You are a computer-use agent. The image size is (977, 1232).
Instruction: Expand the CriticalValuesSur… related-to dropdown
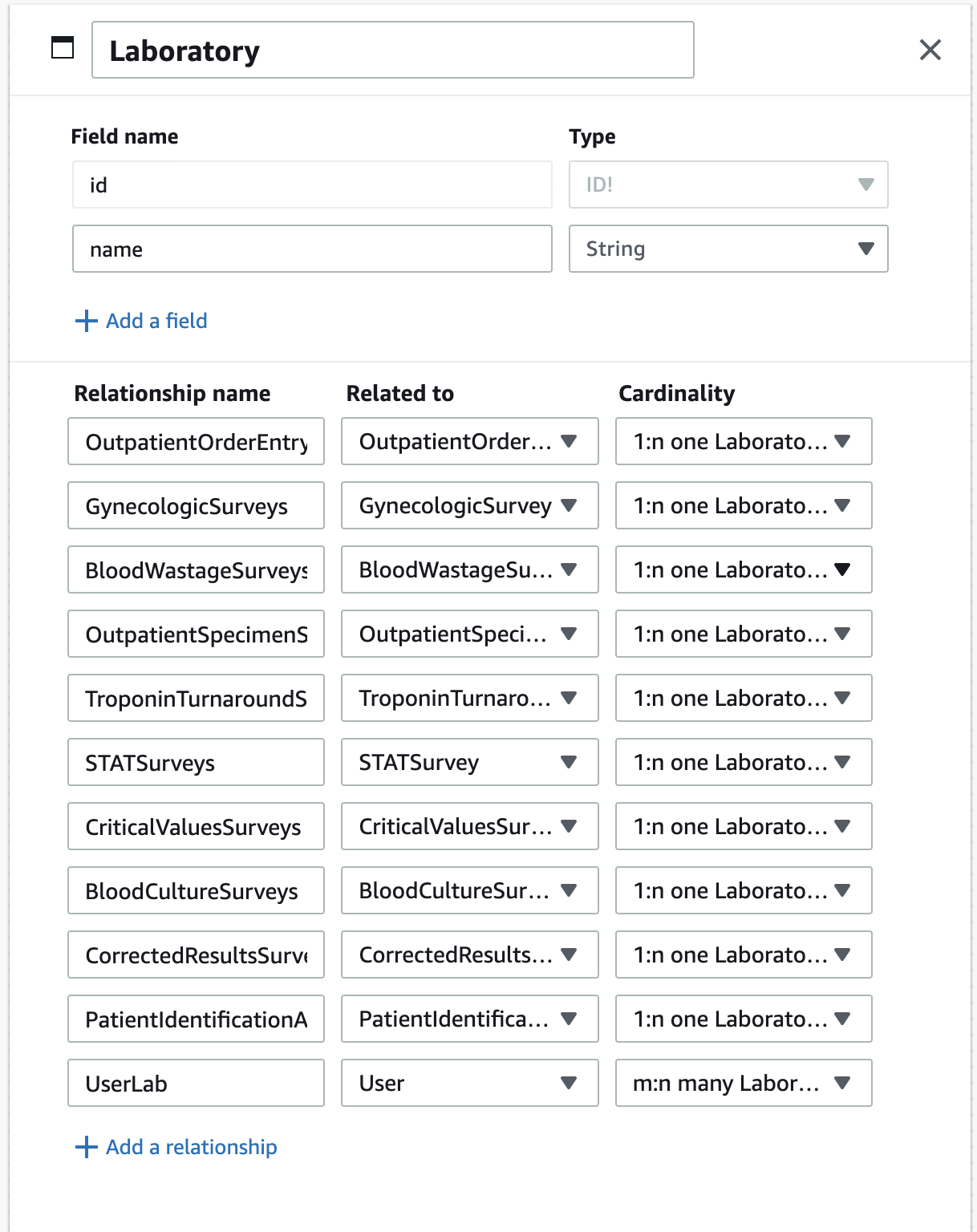pos(470,826)
